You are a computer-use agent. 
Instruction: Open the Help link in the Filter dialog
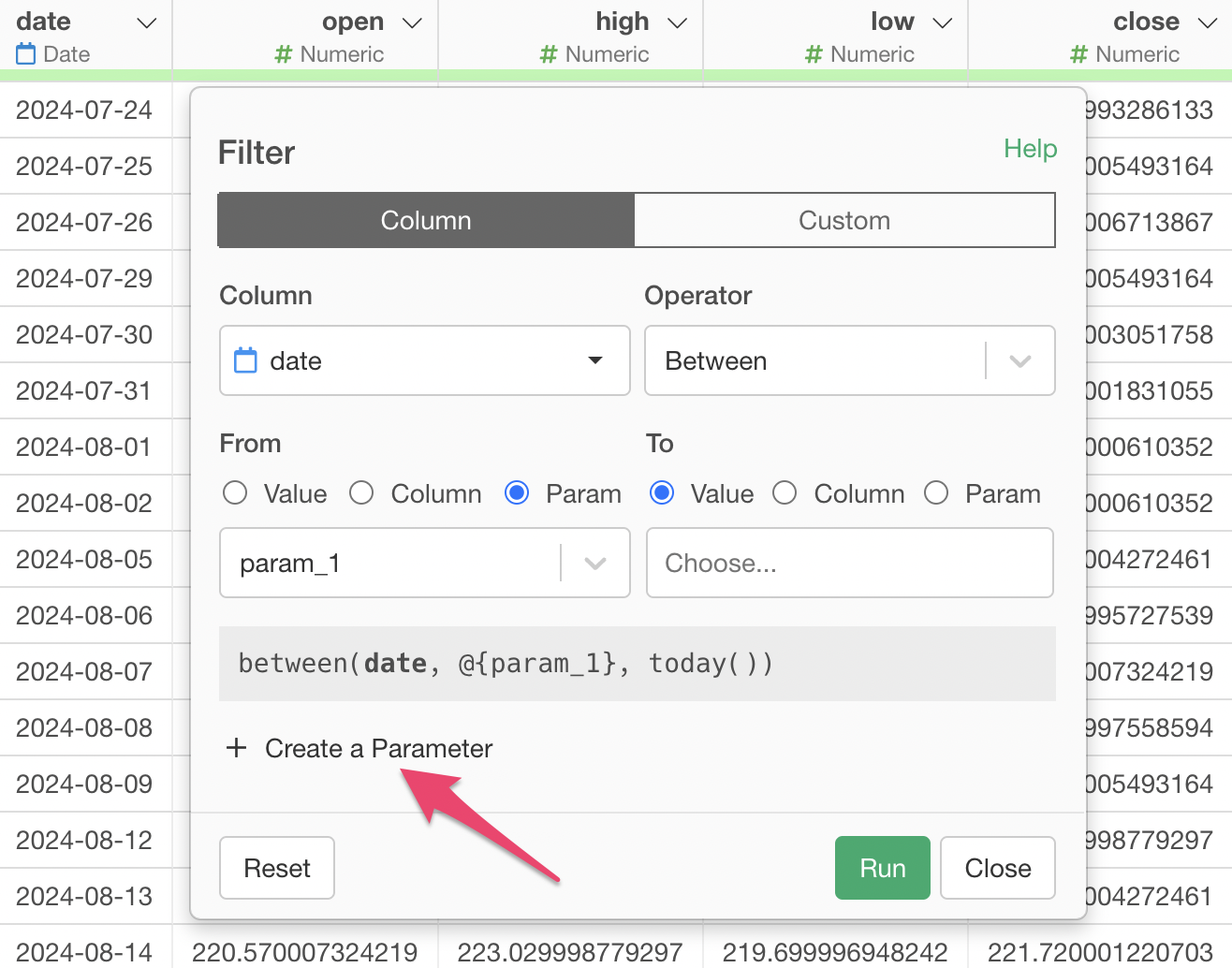point(1030,149)
